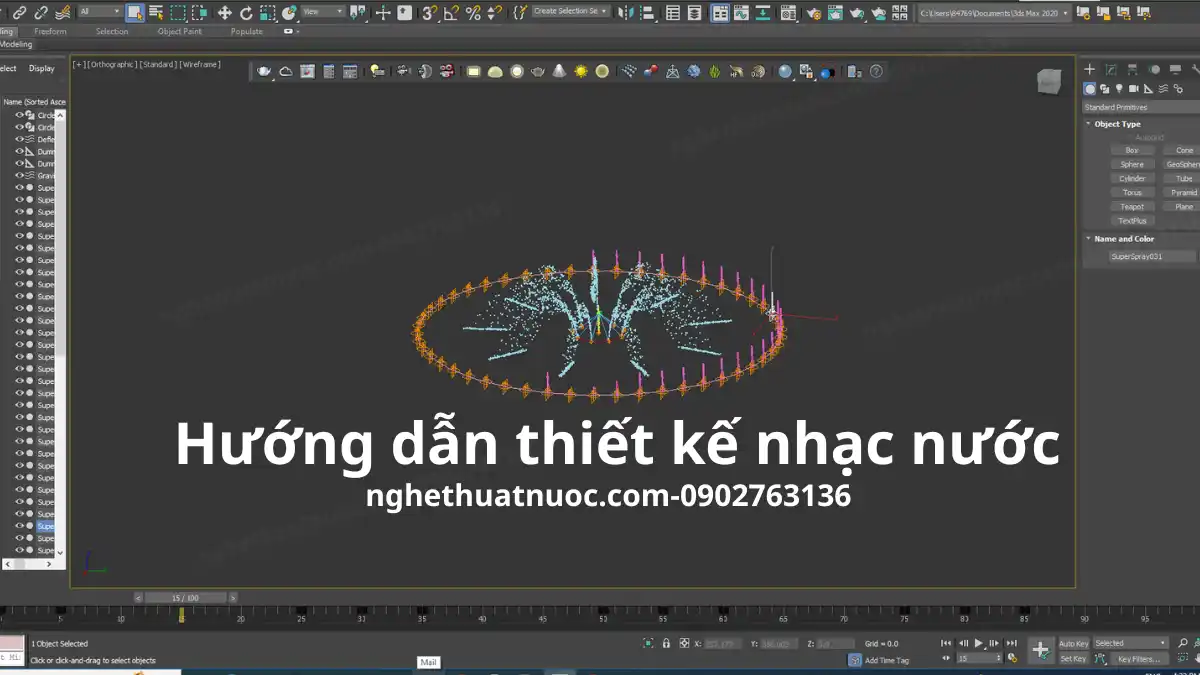Collapse the Name and Color rollout

click(1124, 239)
